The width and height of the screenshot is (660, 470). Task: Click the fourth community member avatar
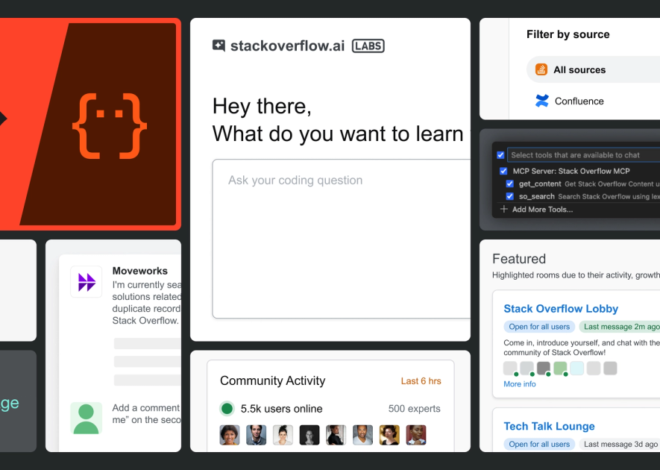(309, 435)
